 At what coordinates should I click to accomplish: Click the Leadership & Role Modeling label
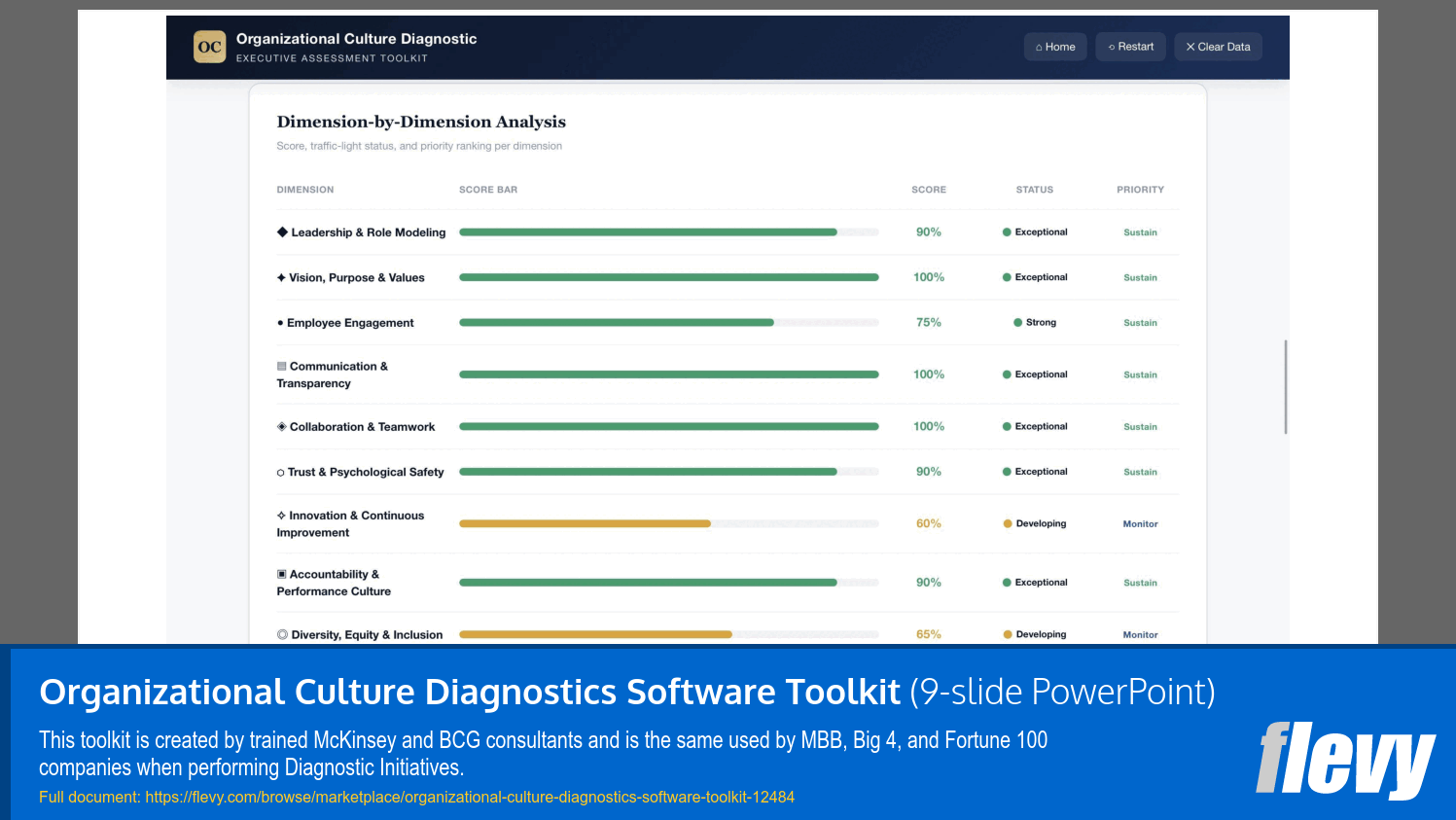coord(369,232)
